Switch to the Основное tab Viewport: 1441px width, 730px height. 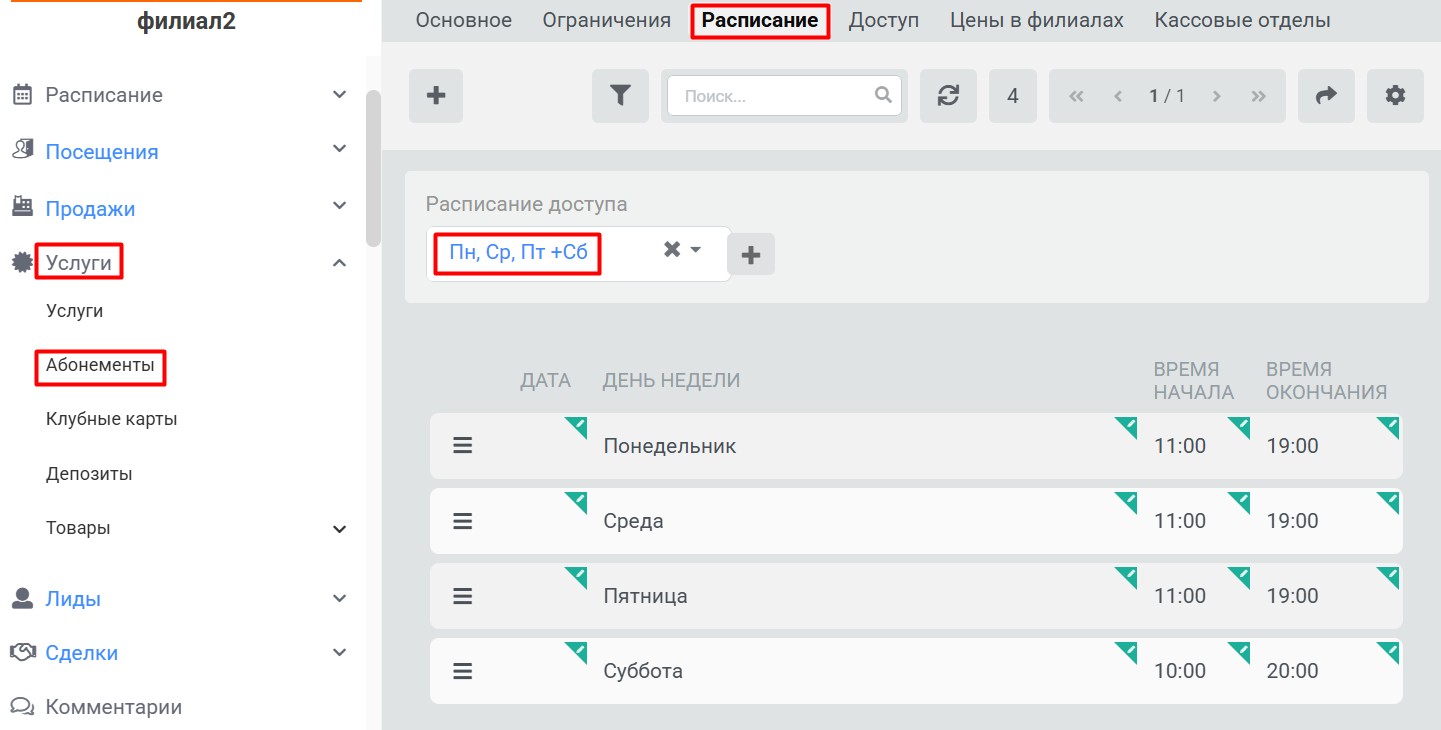(x=464, y=20)
